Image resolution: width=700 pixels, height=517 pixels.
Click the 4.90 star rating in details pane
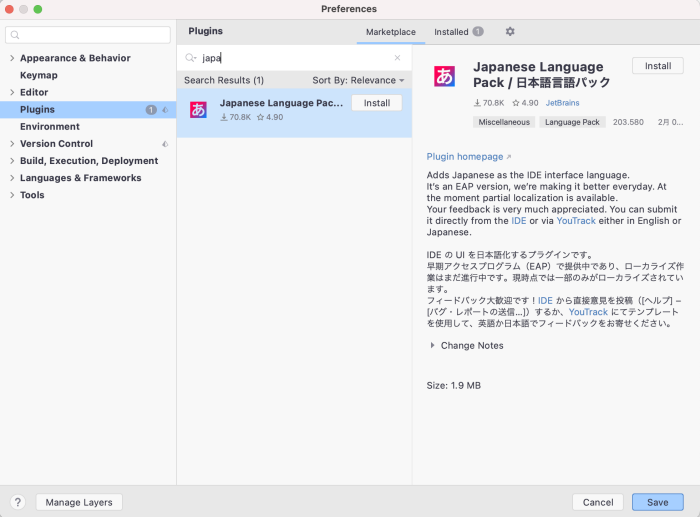[525, 103]
